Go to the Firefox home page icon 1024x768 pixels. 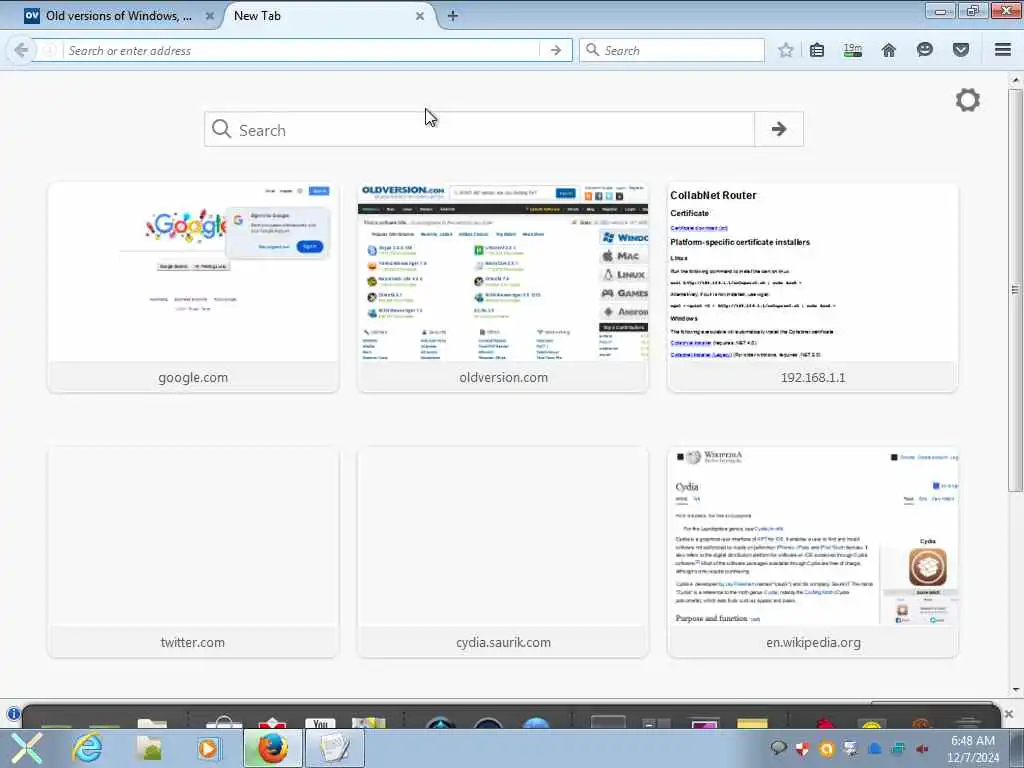coord(889,50)
